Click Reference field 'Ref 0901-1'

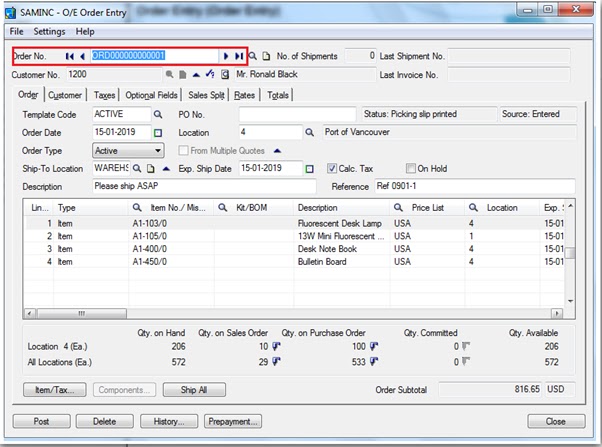coord(475,186)
